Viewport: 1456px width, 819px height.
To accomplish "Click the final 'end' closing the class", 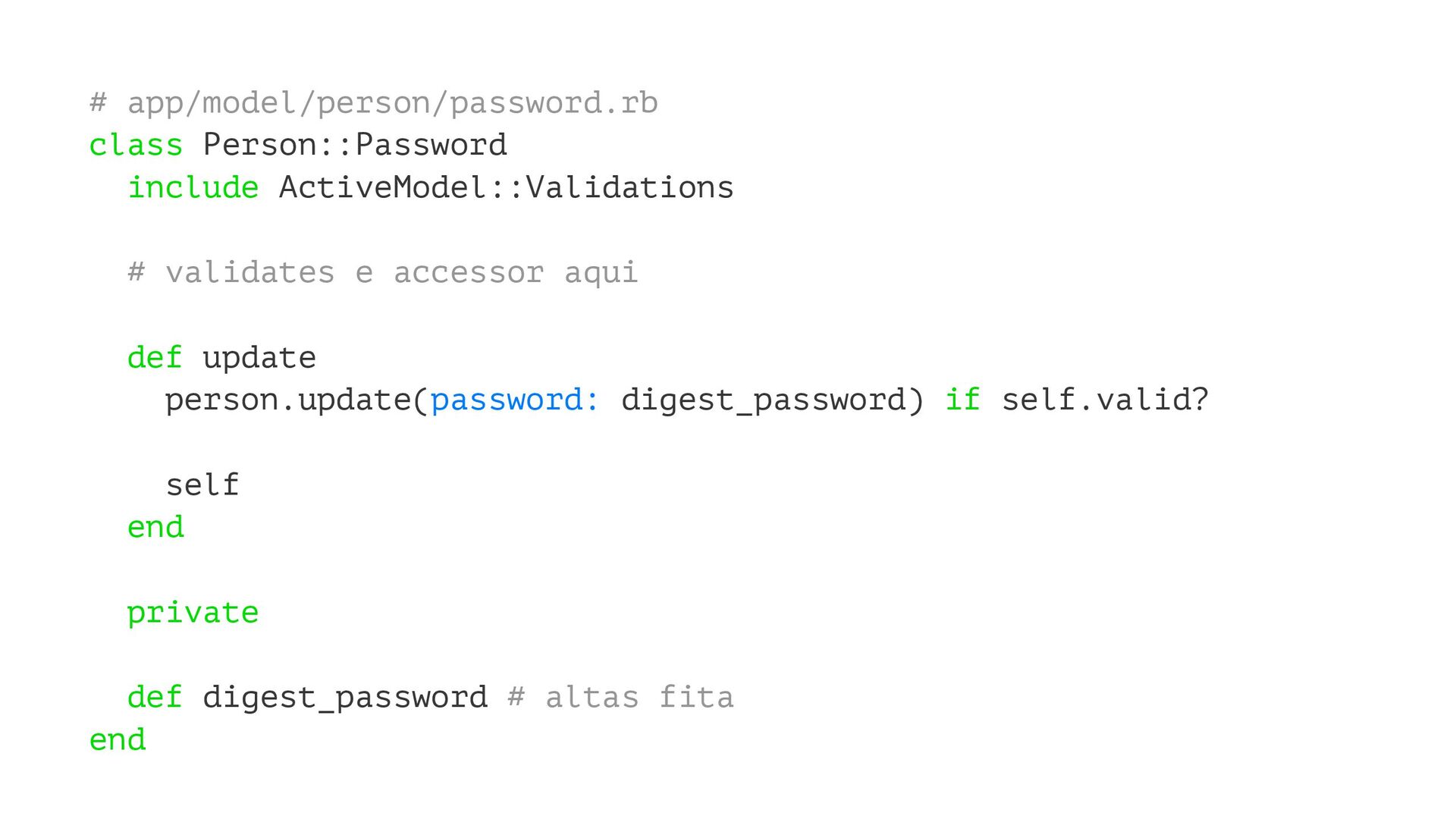I will [118, 739].
